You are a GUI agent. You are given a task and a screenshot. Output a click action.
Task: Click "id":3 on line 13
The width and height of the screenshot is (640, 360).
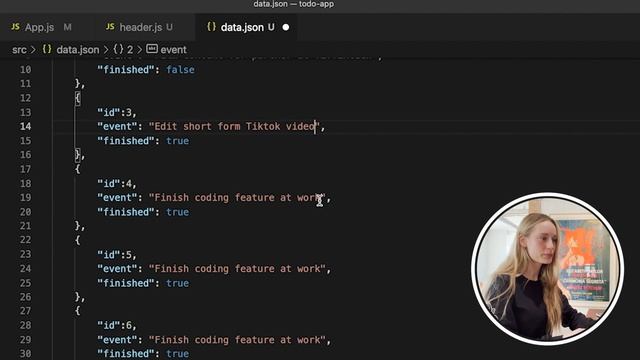(x=116, y=112)
